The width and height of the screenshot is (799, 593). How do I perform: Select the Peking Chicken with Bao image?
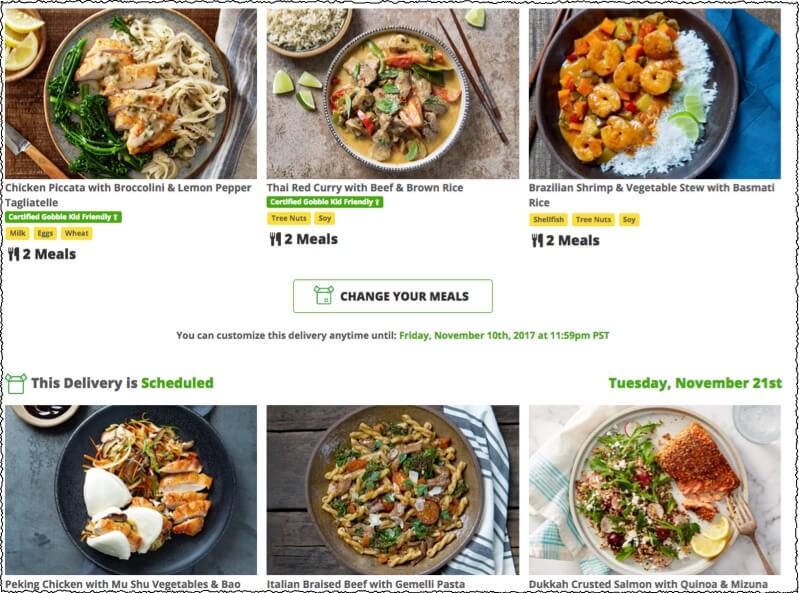click(131, 490)
